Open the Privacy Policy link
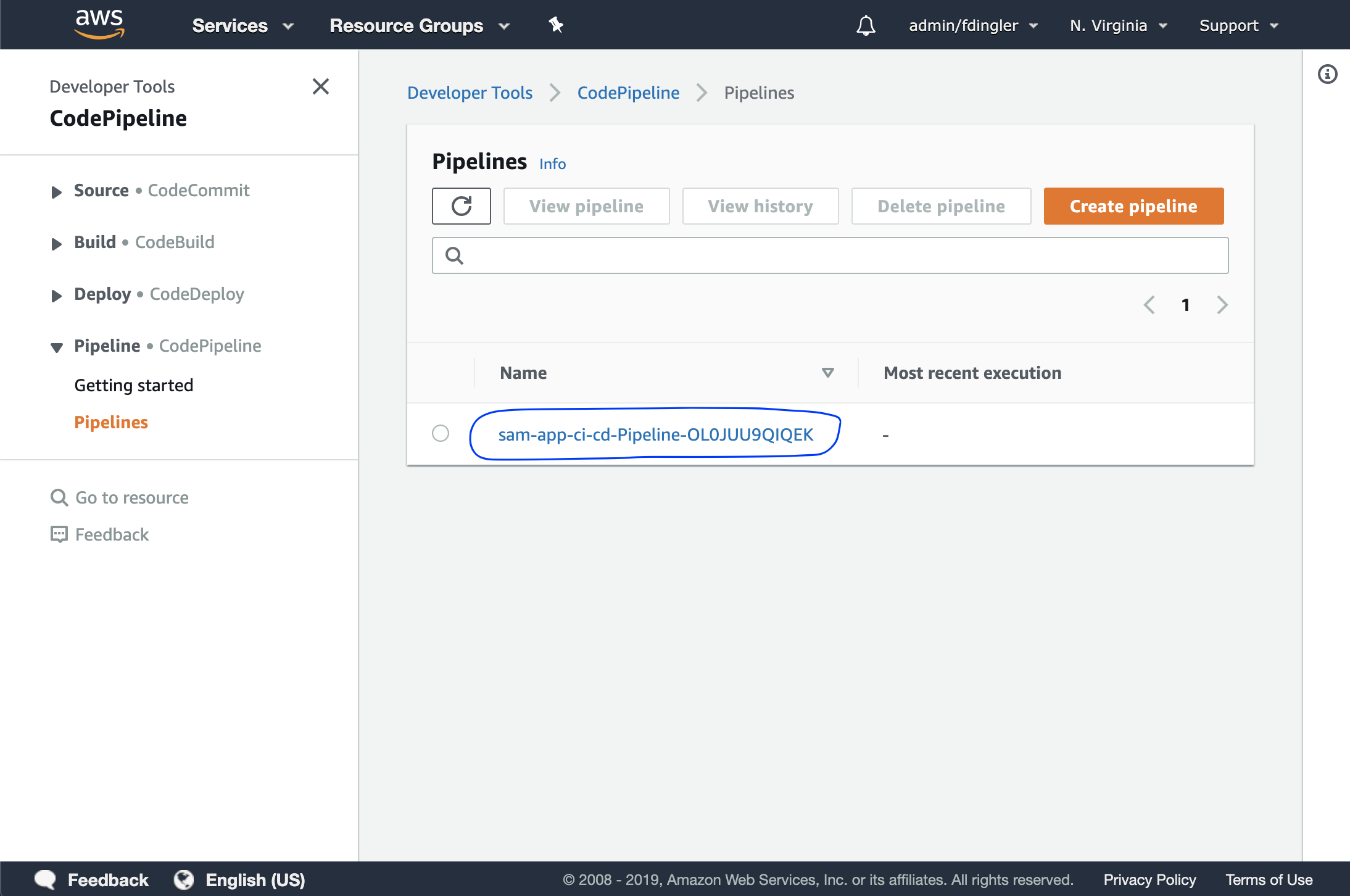1350x896 pixels. coord(1149,879)
